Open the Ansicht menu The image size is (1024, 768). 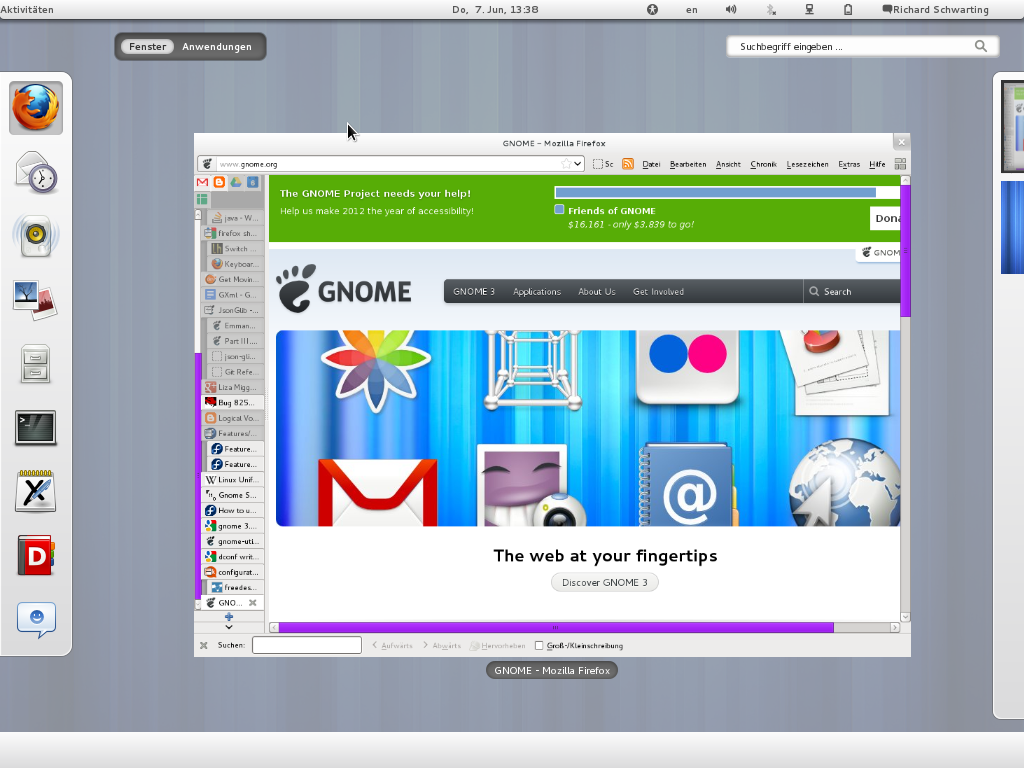[728, 164]
